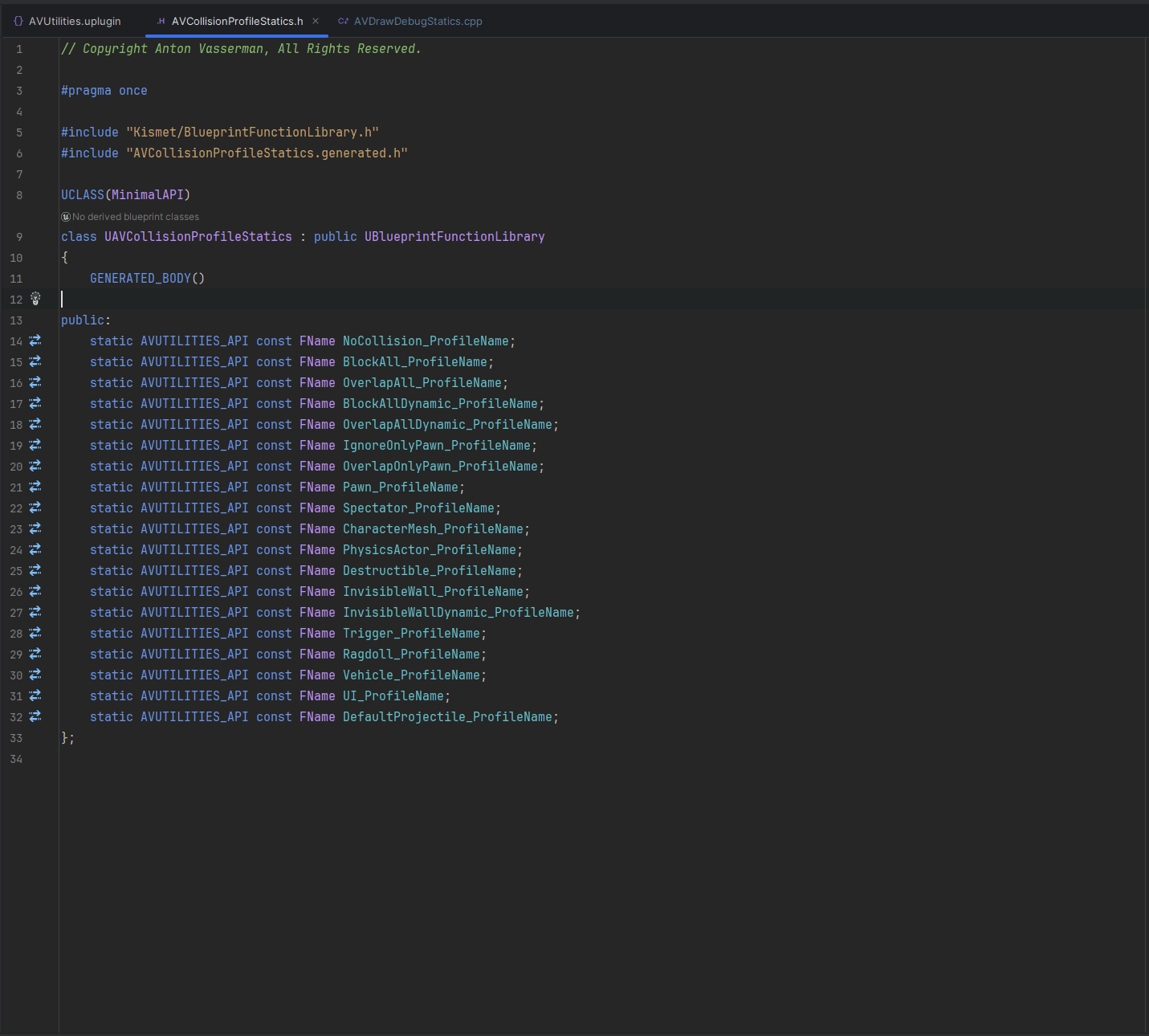Click gutter navigation icon for OverlapAllDynamic_ProfileName
Image resolution: width=1149 pixels, height=1036 pixels.
coord(35,424)
